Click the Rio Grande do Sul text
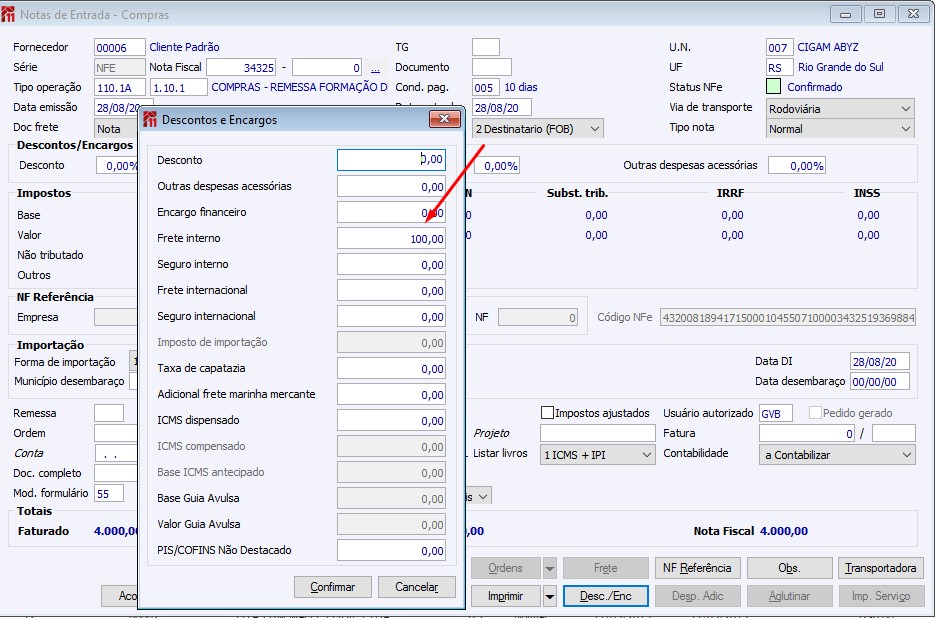935x618 pixels. tap(841, 67)
